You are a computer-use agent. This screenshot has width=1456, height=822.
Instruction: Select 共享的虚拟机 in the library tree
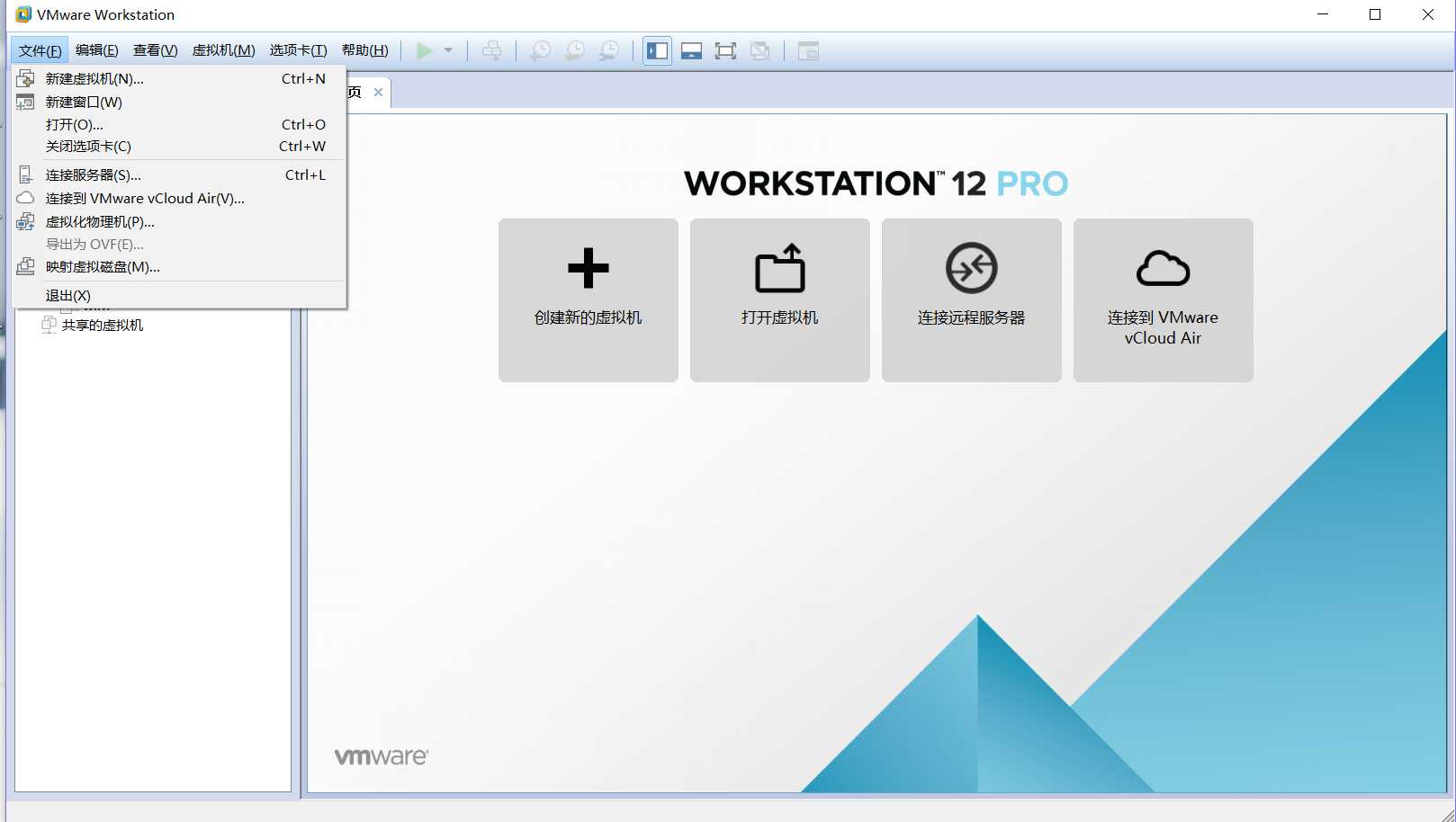[x=103, y=326]
